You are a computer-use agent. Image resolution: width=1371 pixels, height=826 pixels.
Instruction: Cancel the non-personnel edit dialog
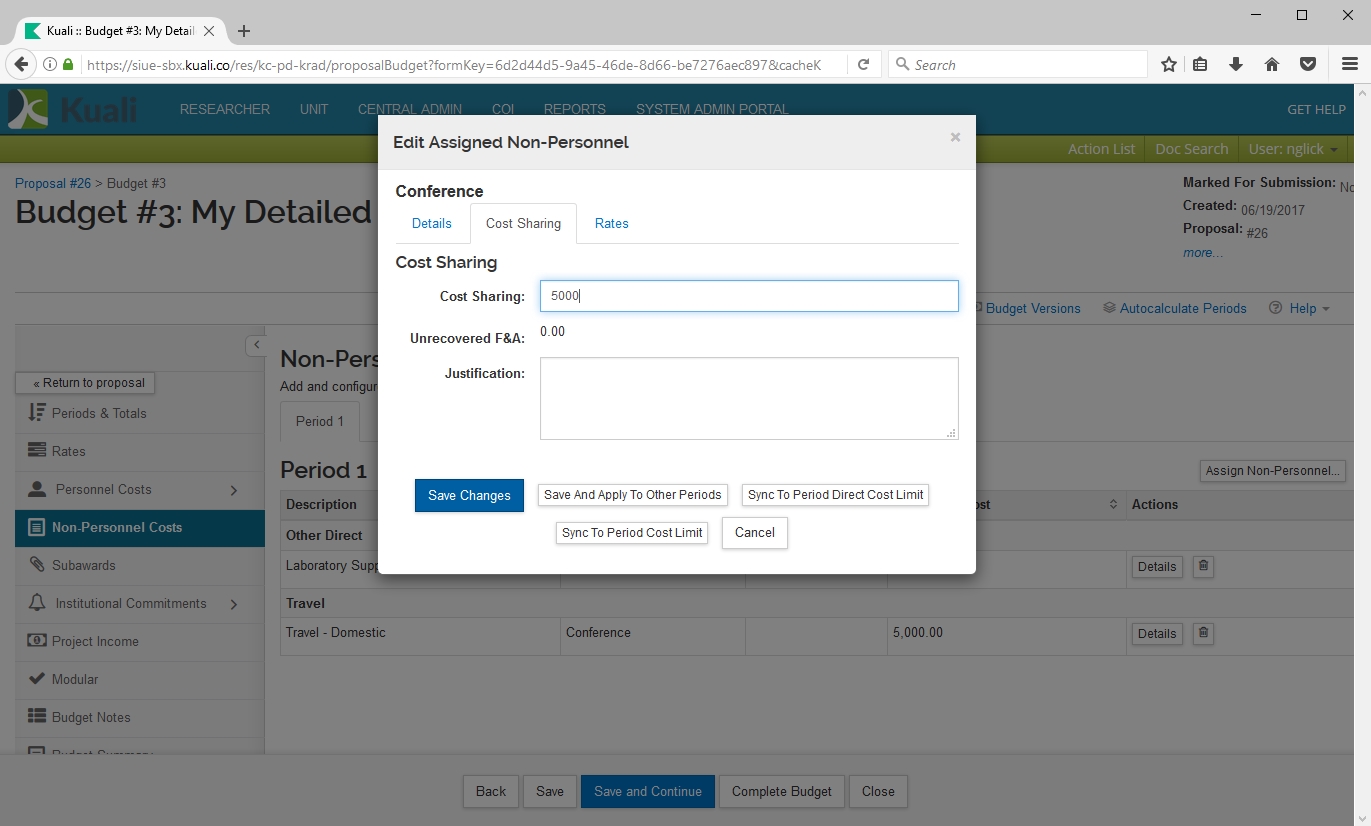click(754, 533)
